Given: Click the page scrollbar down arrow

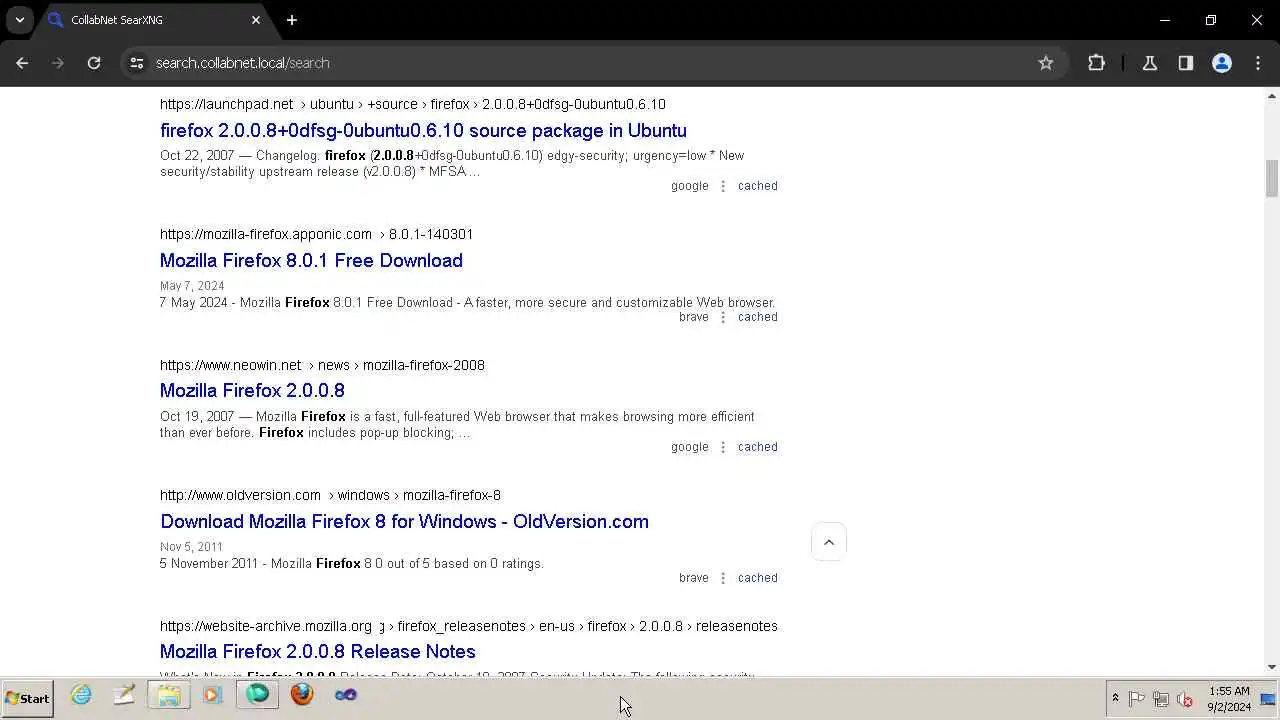Looking at the screenshot, I should (1272, 667).
